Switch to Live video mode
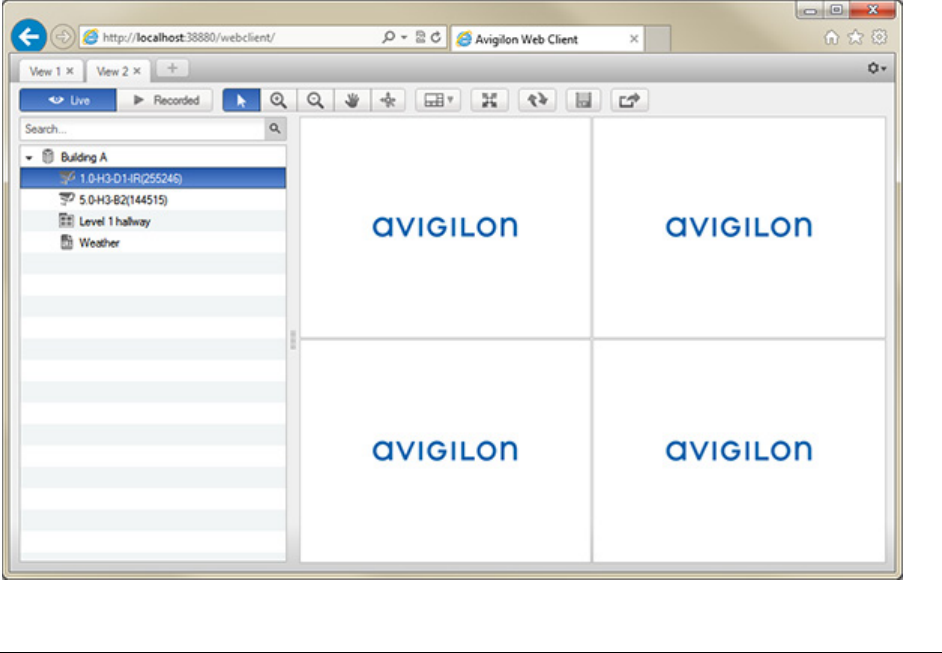The image size is (942, 653). (68, 100)
